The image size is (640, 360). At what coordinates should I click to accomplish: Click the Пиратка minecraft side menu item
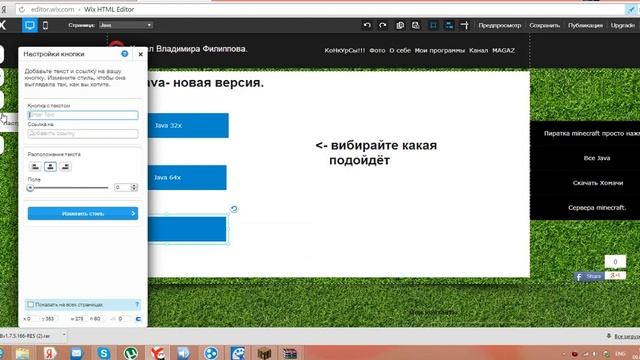click(591, 133)
